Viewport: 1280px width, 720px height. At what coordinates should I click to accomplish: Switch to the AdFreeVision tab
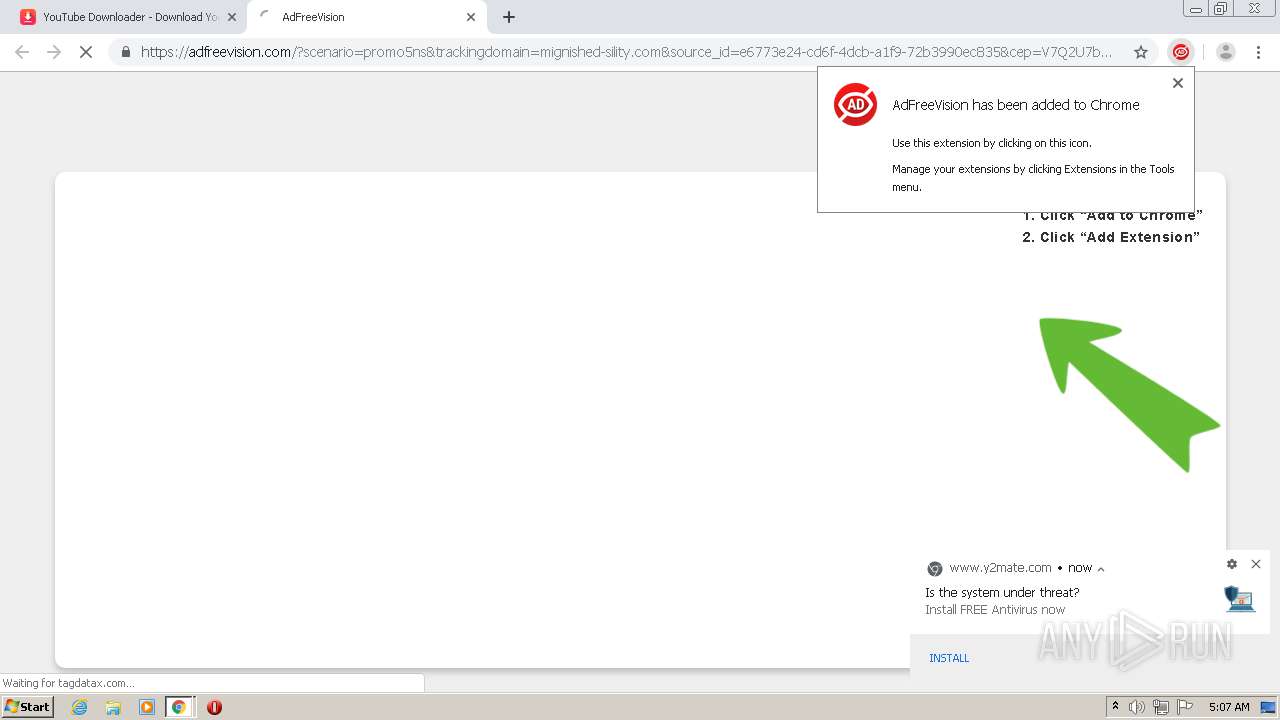[x=365, y=17]
